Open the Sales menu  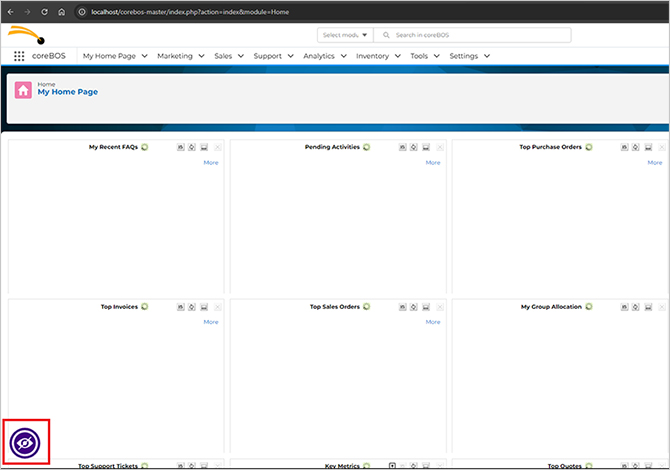pos(228,56)
